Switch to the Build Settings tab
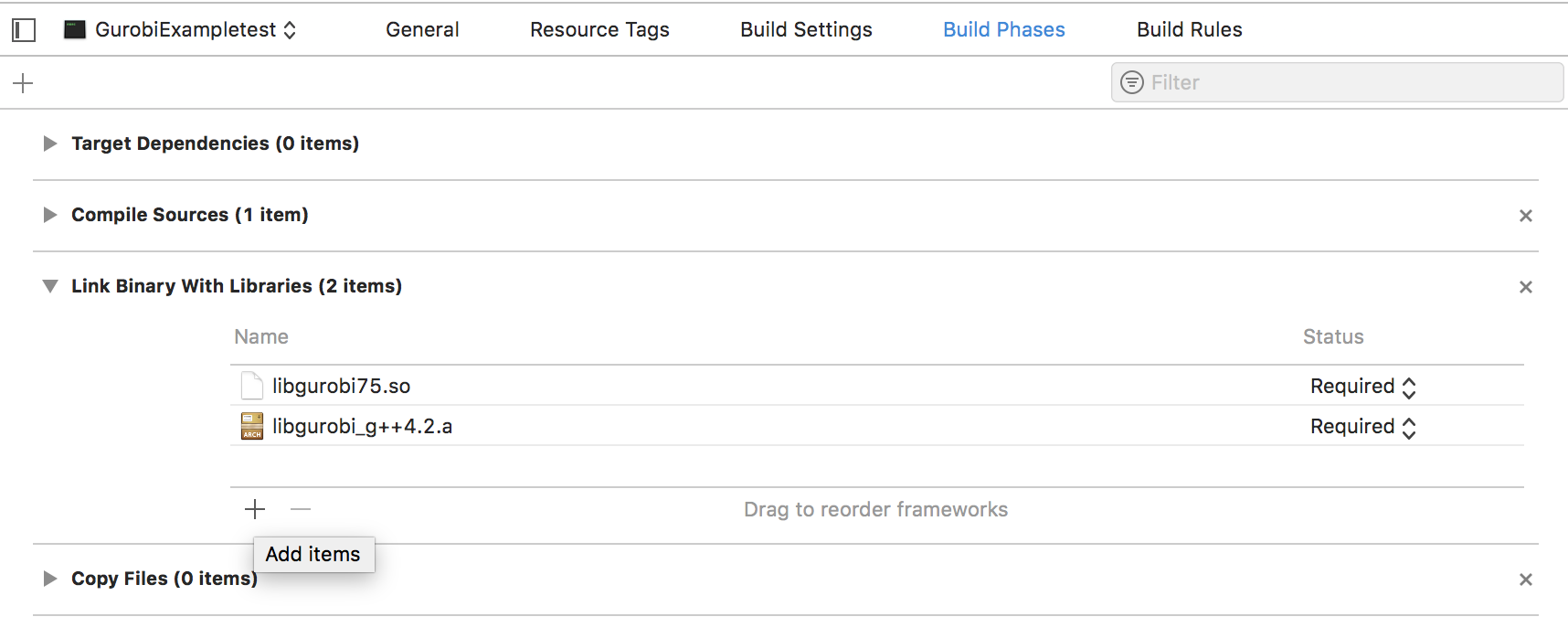The image size is (1568, 638). click(x=806, y=30)
